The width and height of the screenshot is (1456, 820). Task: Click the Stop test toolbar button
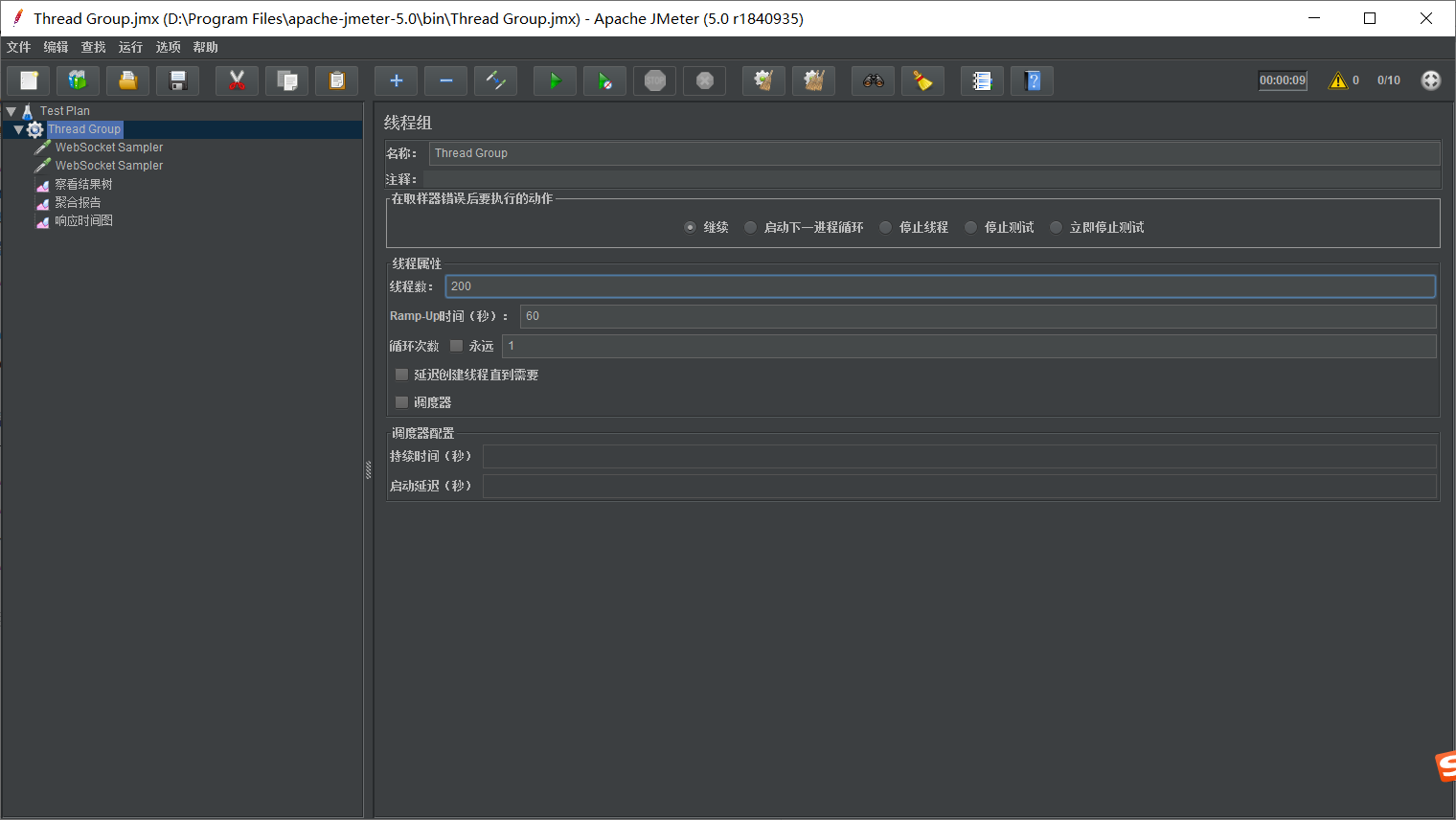(655, 80)
